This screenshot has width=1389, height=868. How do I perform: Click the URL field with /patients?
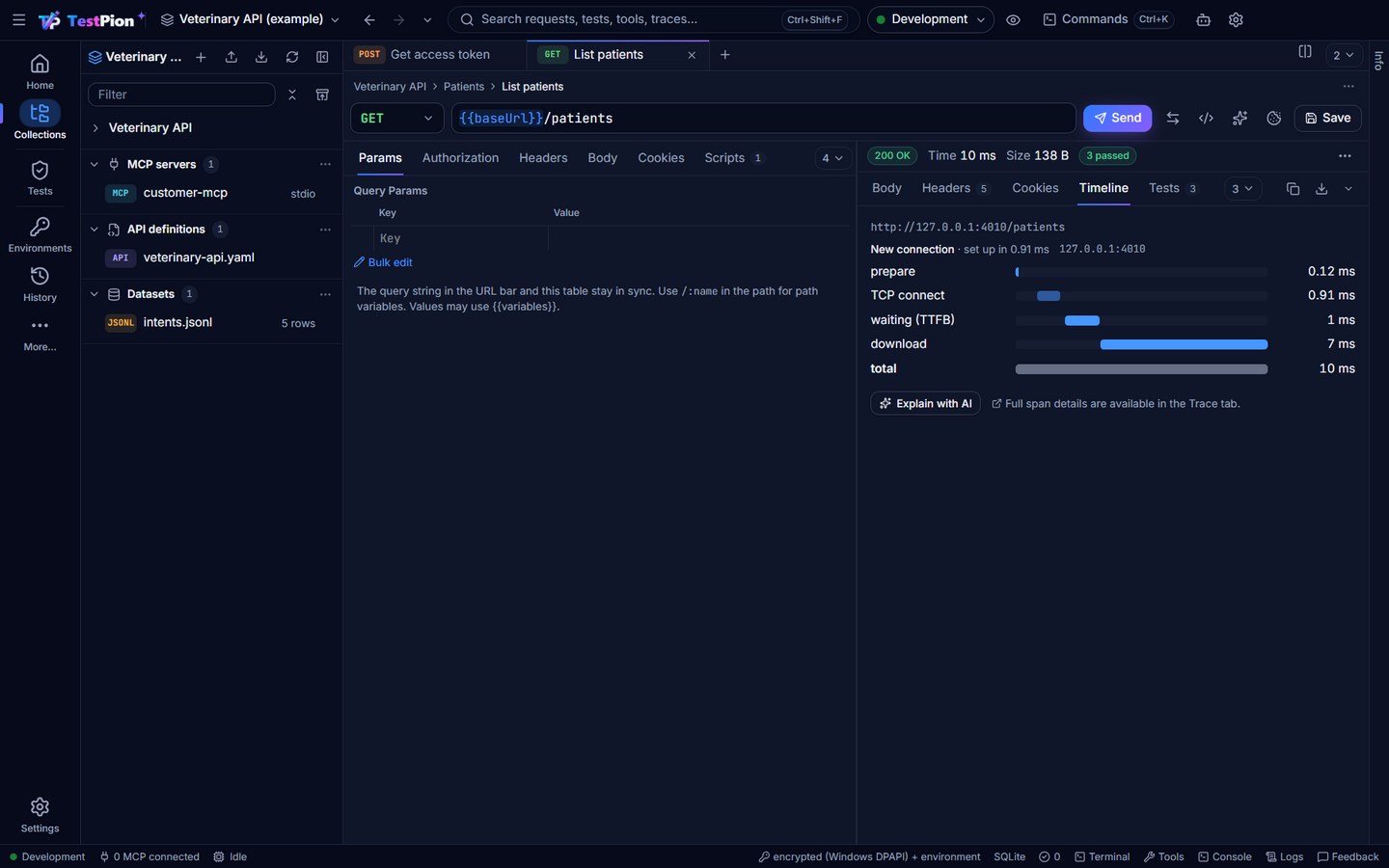click(x=763, y=118)
